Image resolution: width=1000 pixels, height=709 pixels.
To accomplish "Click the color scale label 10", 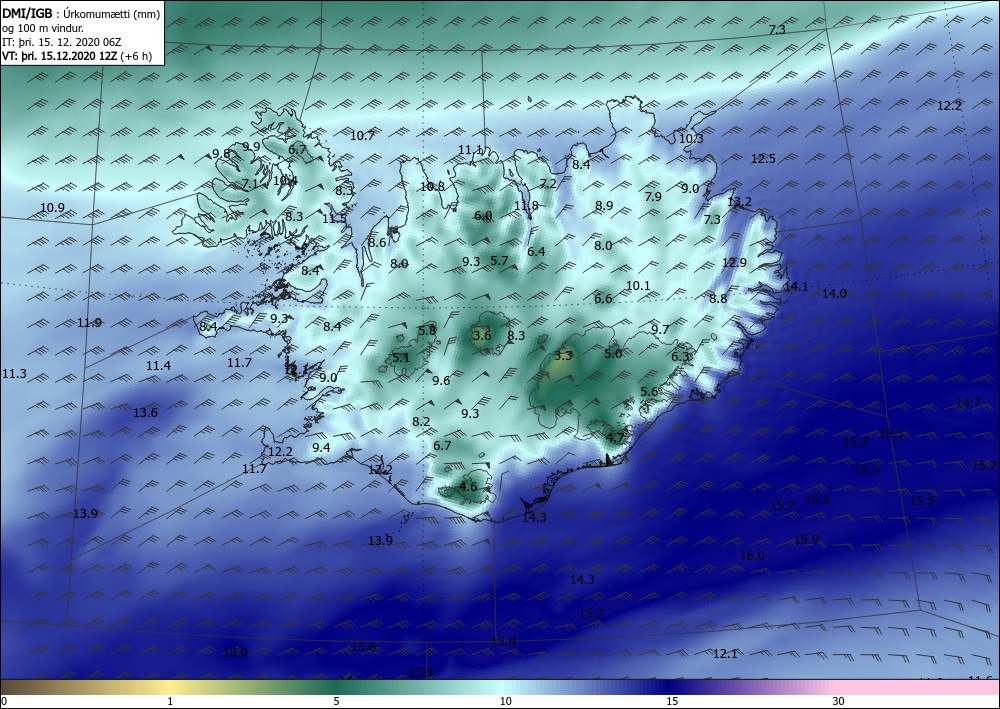I will [505, 701].
